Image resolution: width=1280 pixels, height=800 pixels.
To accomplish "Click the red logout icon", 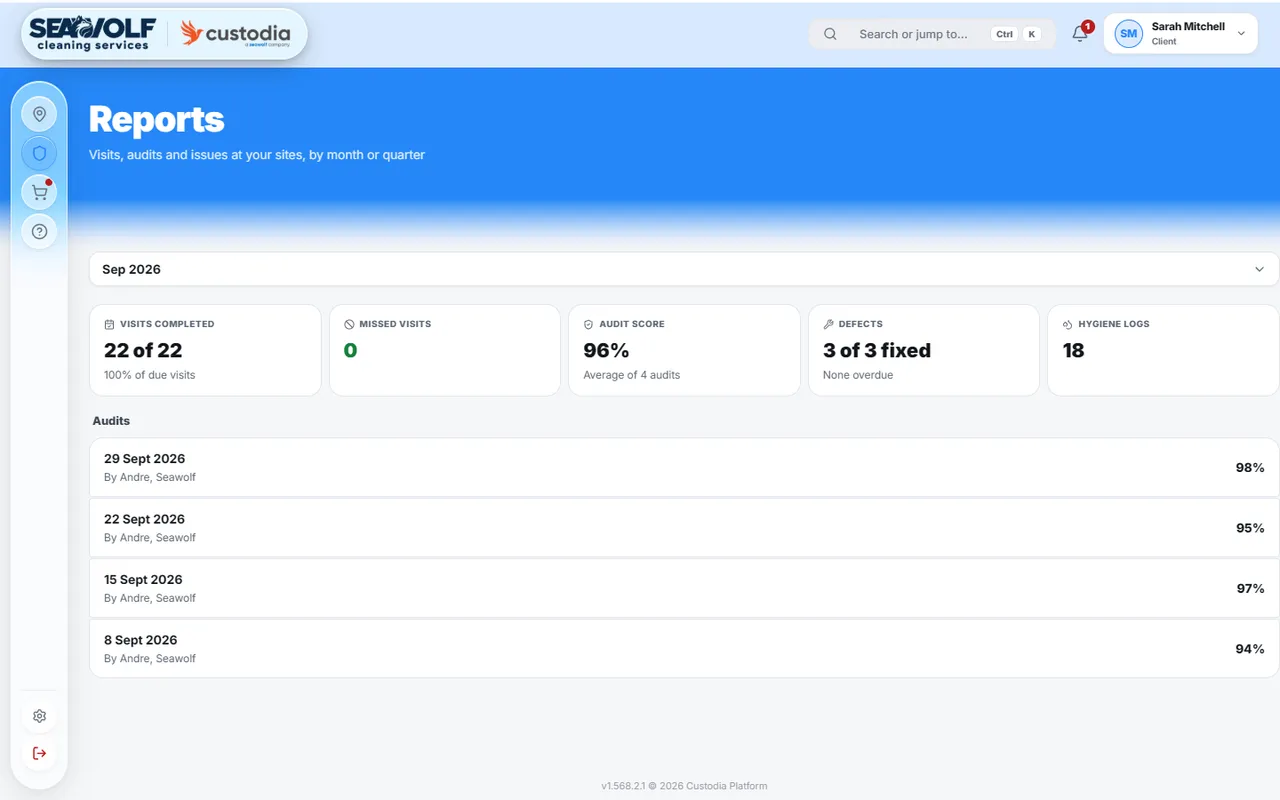I will click(x=39, y=753).
